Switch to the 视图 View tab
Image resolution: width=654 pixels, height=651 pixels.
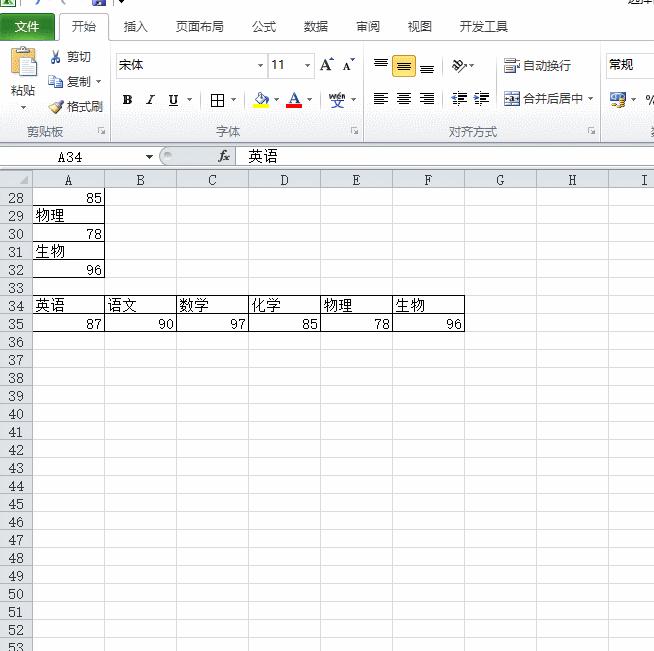click(419, 27)
